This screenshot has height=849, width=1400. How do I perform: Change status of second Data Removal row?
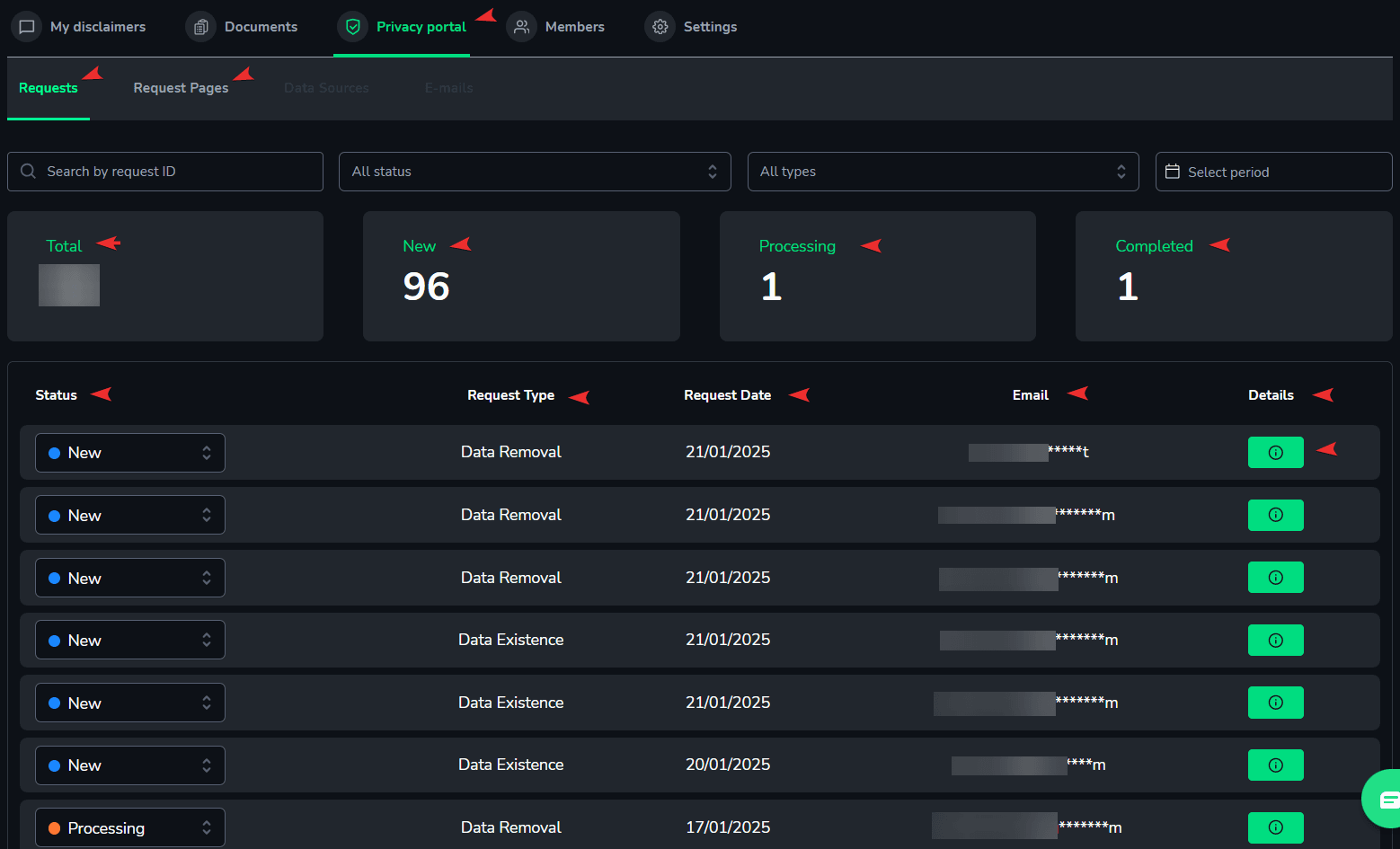pos(130,515)
